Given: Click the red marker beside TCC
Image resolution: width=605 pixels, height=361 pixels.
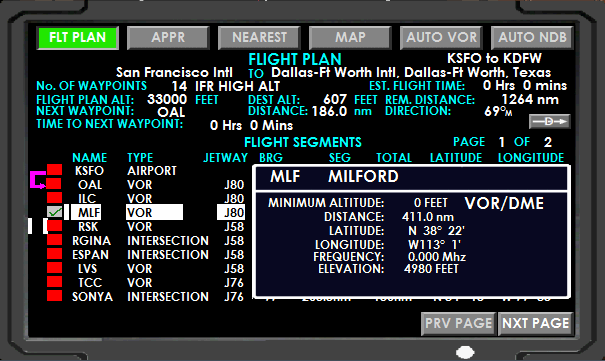Looking at the screenshot, I should (x=54, y=282).
